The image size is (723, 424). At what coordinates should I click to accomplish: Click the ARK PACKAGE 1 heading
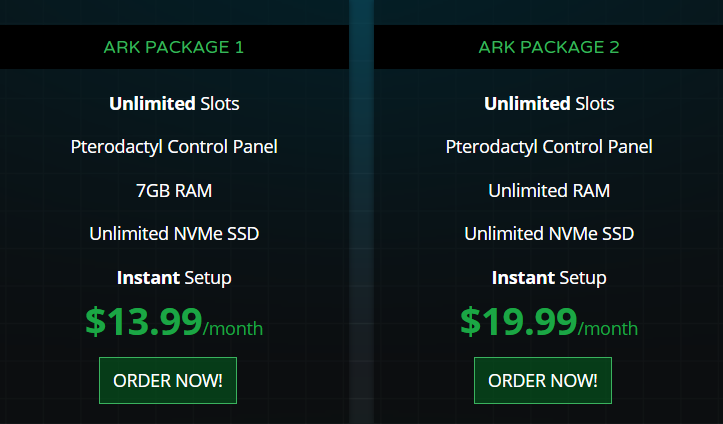pyautogui.click(x=174, y=47)
